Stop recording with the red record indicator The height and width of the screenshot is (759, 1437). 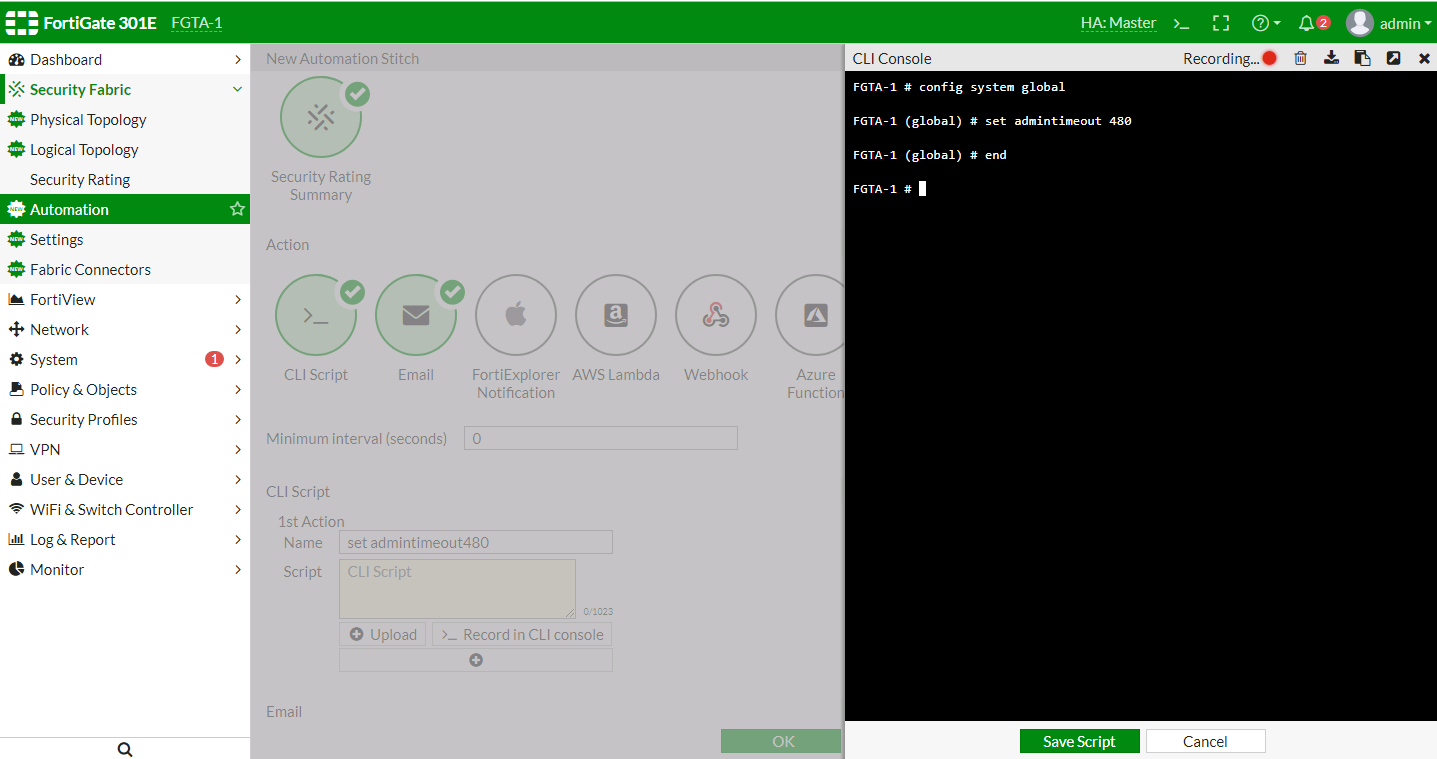tap(1269, 58)
